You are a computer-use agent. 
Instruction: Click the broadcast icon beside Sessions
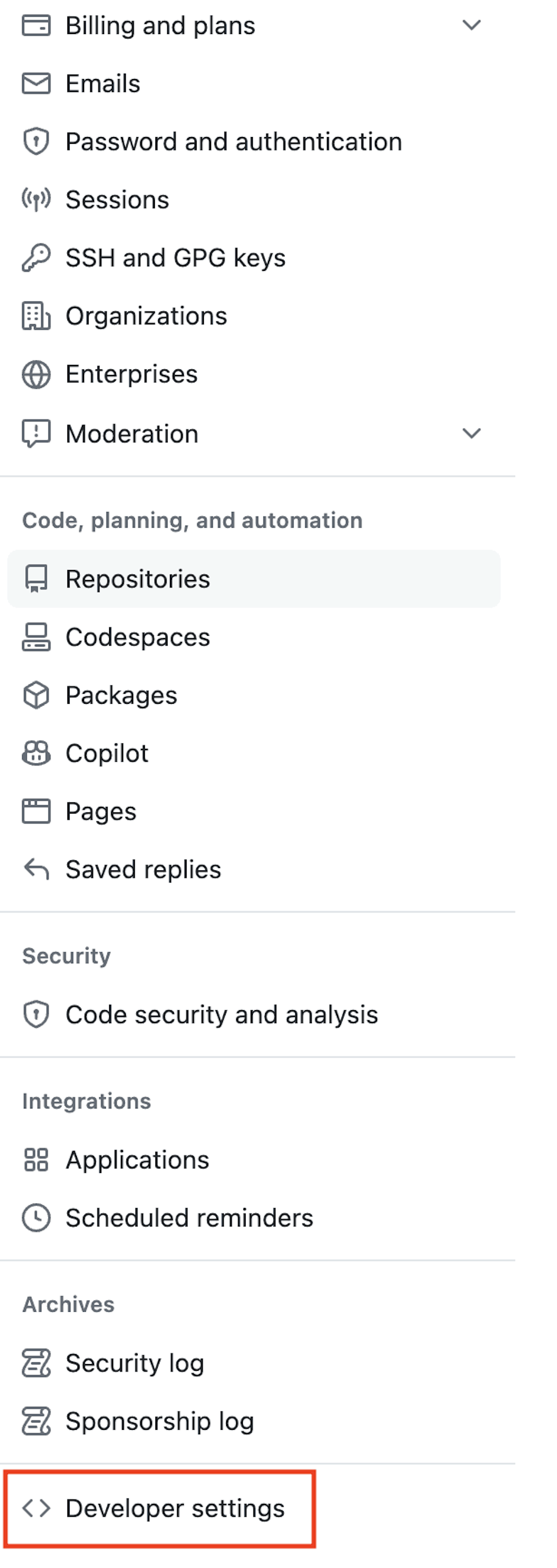pyautogui.click(x=36, y=199)
